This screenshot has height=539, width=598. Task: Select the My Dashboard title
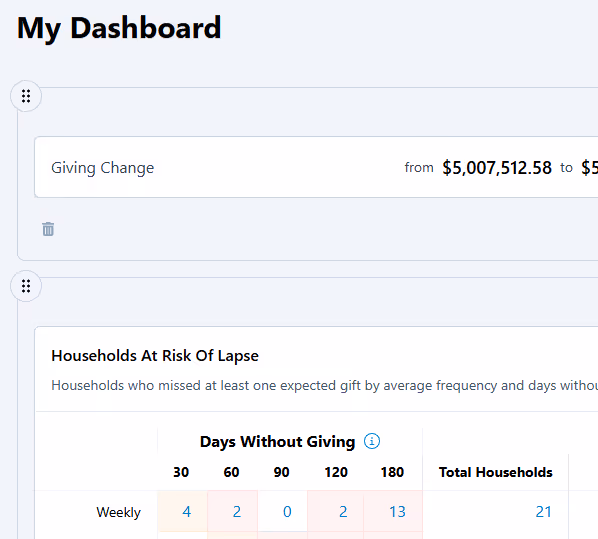[x=119, y=28]
